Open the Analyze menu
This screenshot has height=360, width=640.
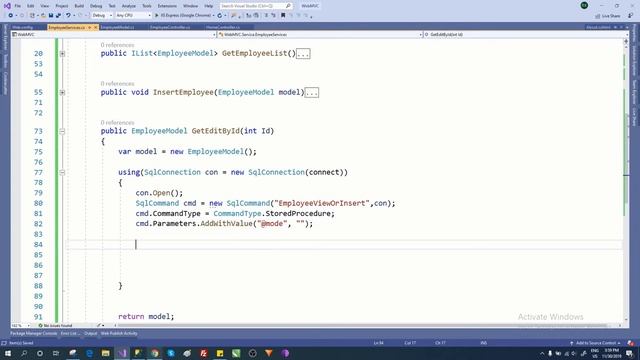click(x=129, y=6)
